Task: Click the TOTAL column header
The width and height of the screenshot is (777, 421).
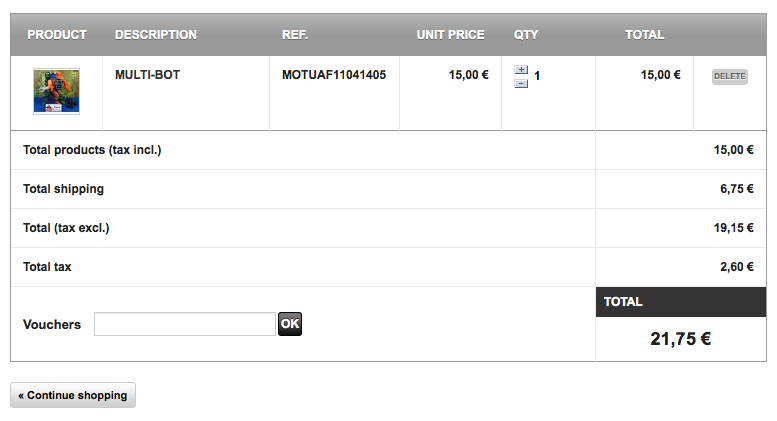Action: pos(644,35)
